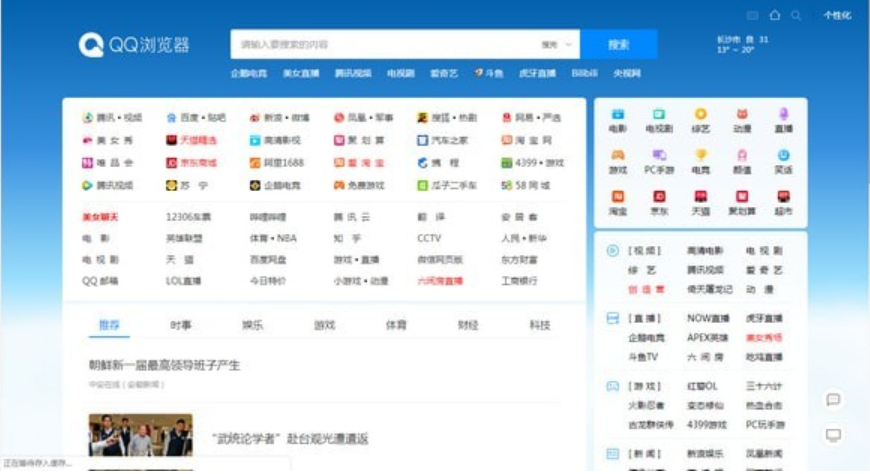Click the monitor floating icon at right edge
870x474 pixels.
pyautogui.click(x=833, y=435)
